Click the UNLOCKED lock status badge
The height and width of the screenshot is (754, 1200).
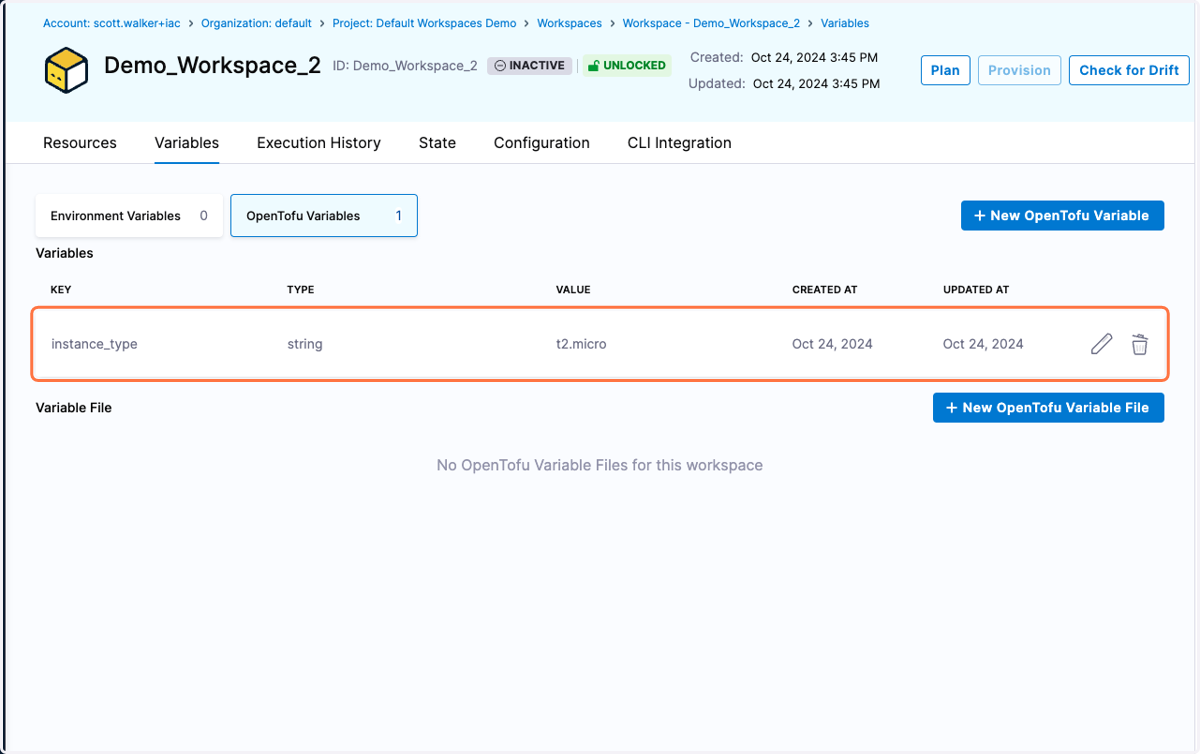coord(627,66)
